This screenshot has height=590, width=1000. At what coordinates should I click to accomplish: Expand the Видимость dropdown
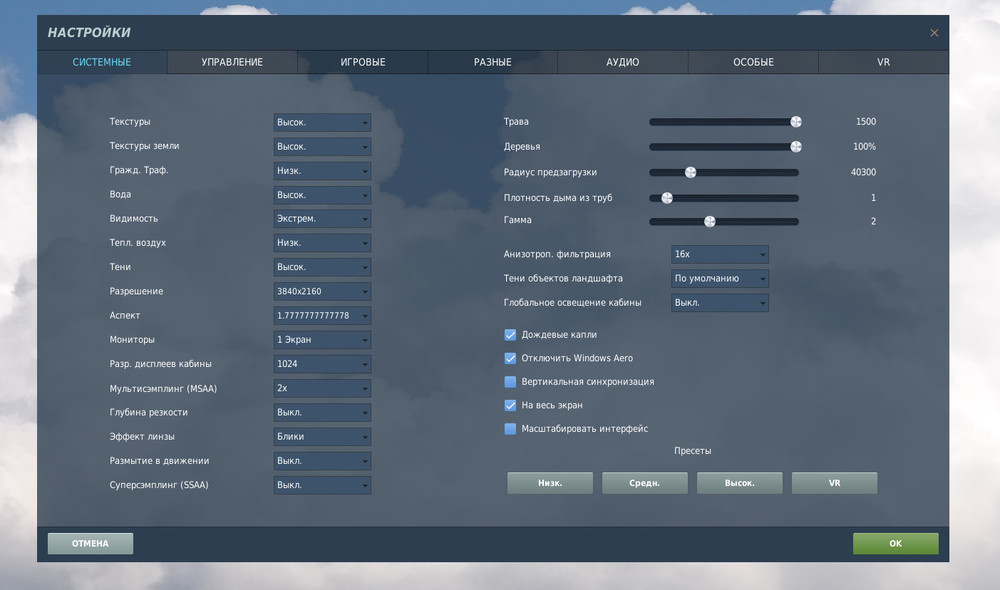[322, 218]
